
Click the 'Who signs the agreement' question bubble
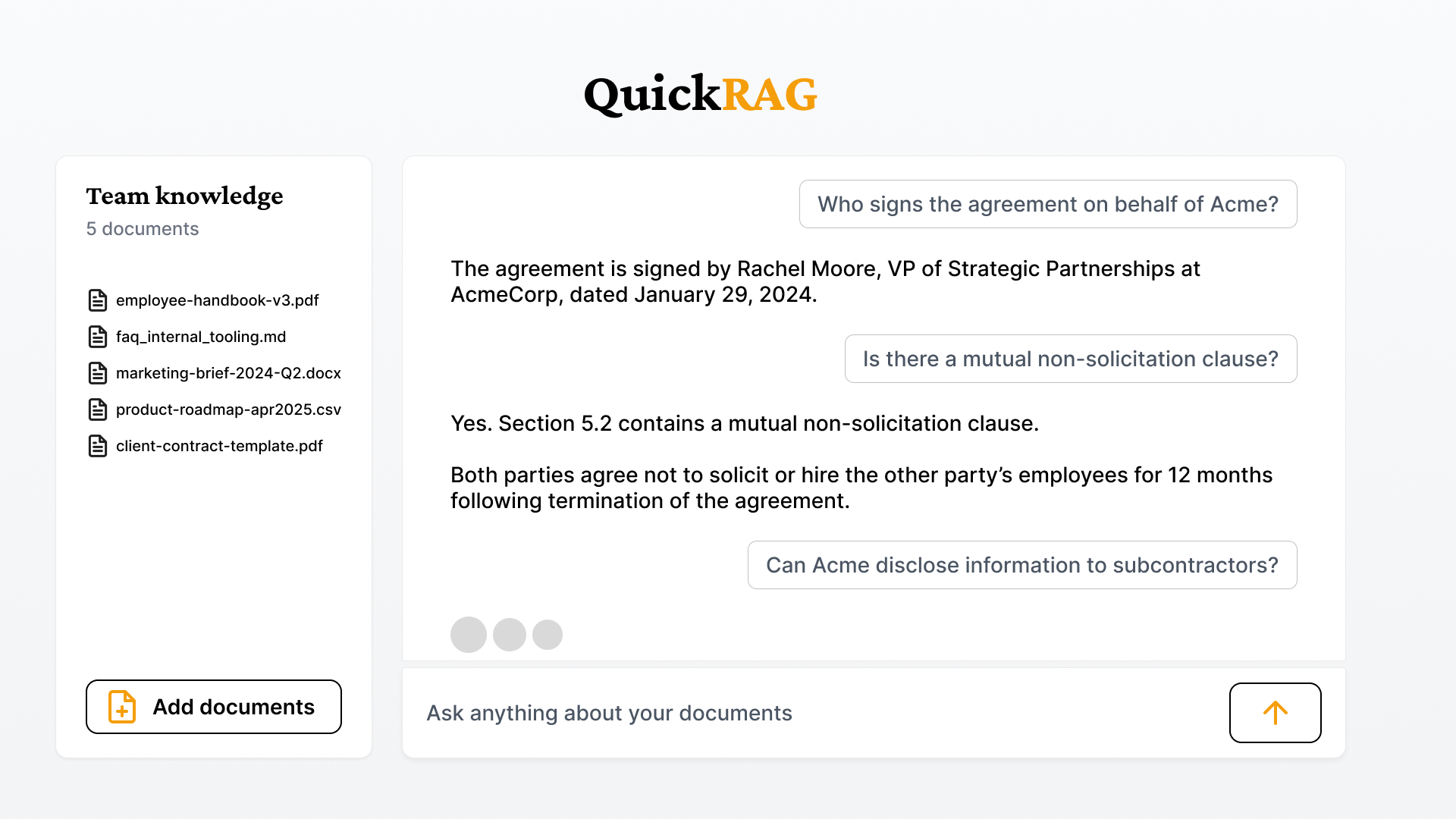(1048, 204)
